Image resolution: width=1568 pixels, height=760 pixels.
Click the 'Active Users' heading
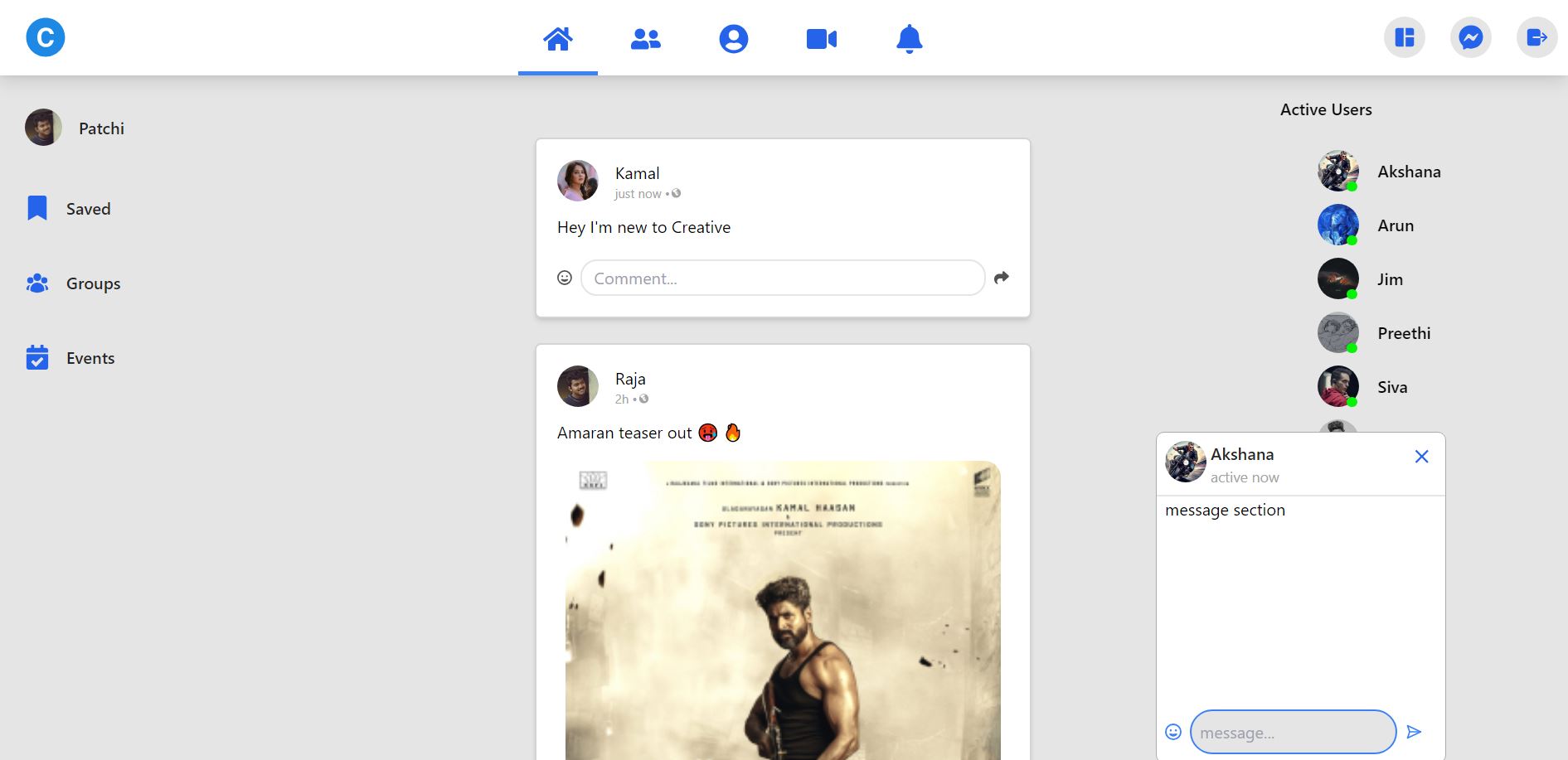(1326, 109)
